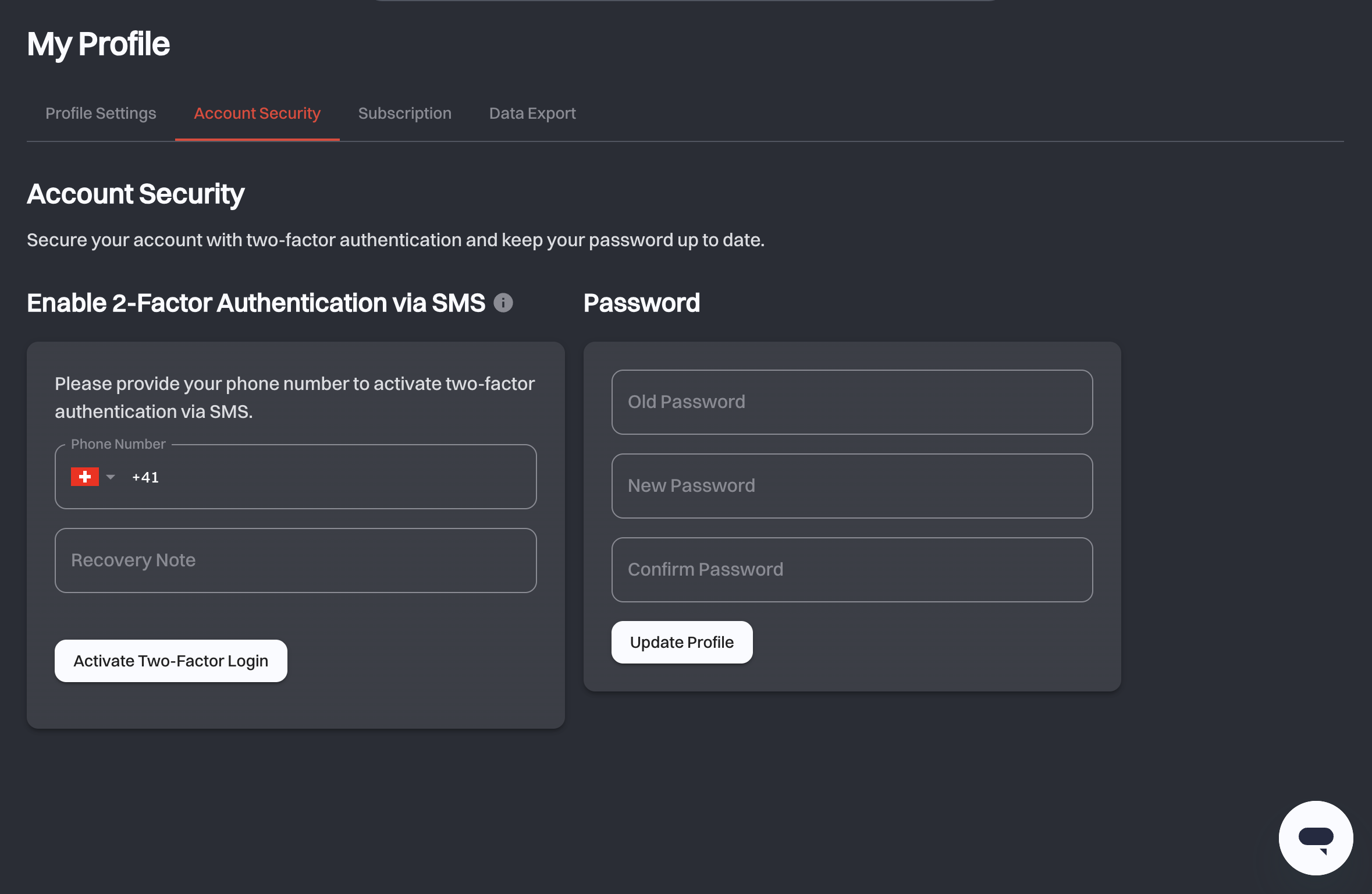Click the 'Secure your account with two-factor' description
1372x894 pixels.
(x=396, y=240)
